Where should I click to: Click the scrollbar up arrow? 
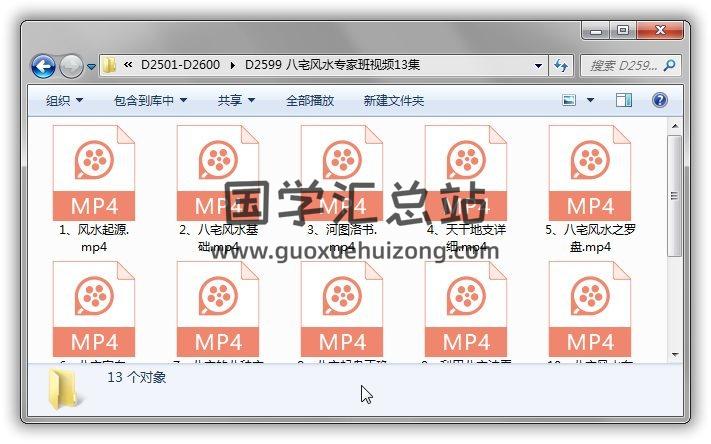pyautogui.click(x=675, y=126)
